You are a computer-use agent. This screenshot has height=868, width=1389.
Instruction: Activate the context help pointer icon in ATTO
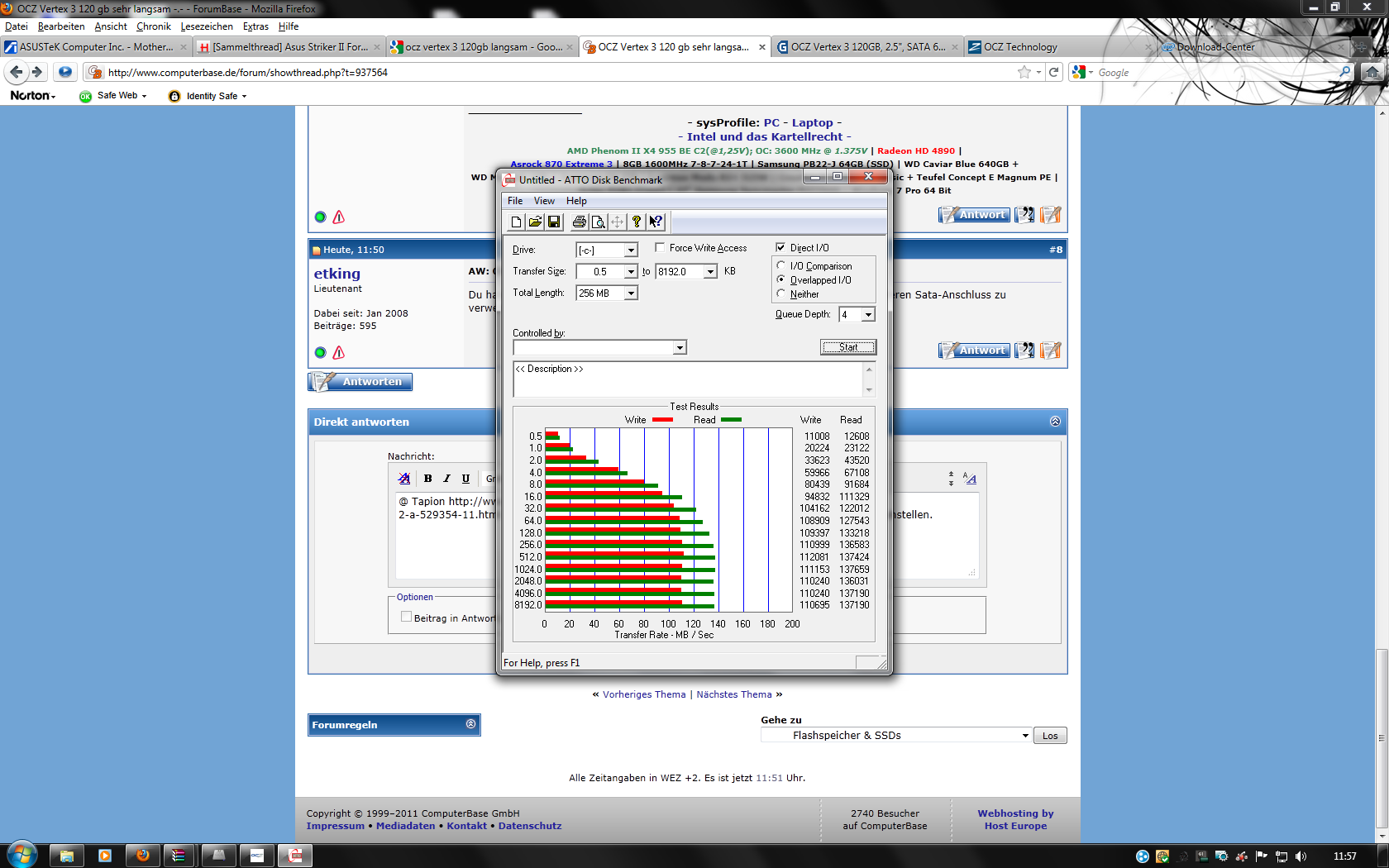(x=656, y=222)
